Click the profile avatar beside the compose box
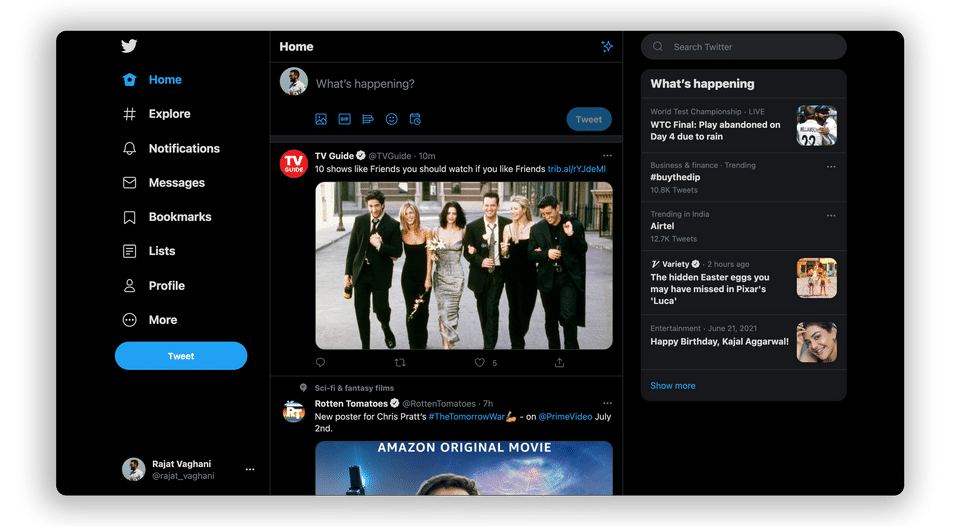The width and height of the screenshot is (960, 526). point(294,81)
